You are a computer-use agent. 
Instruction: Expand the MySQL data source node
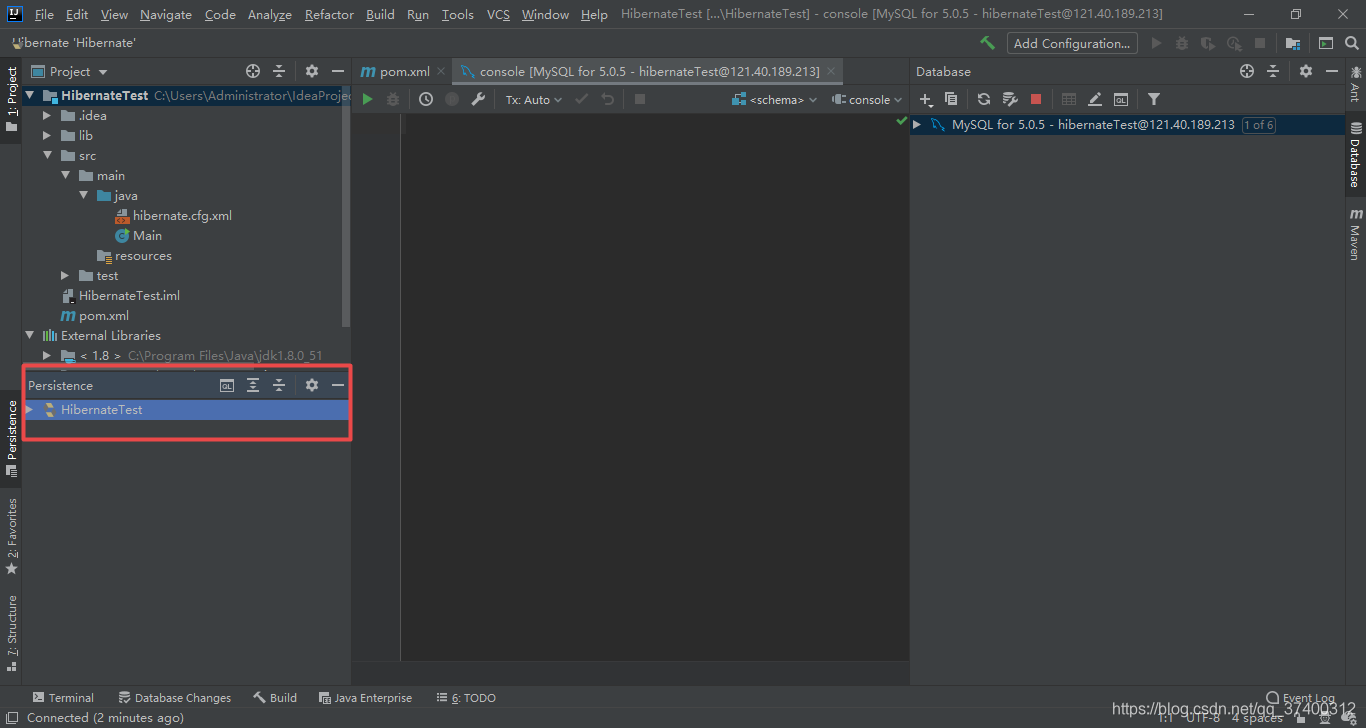[917, 125]
